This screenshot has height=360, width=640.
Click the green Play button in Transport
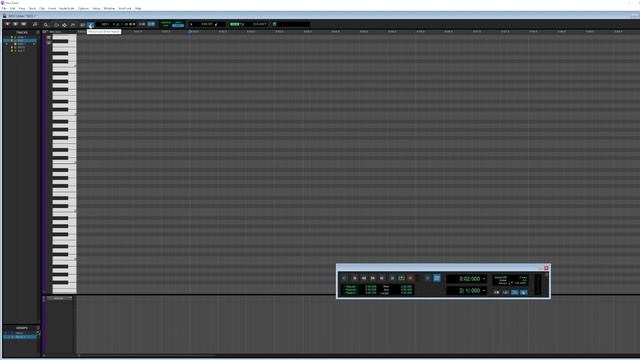coord(401,278)
